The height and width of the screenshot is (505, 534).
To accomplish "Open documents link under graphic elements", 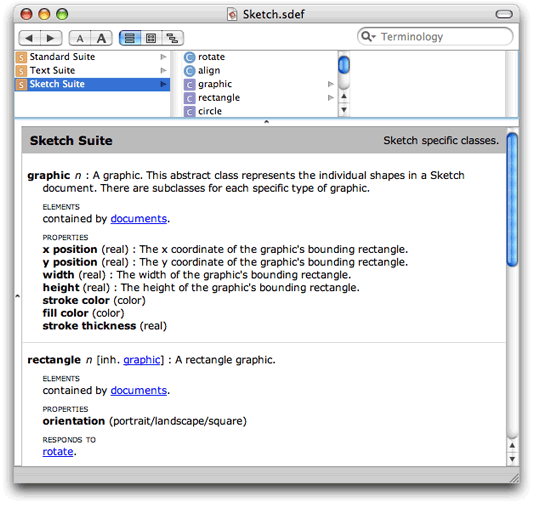I will (x=139, y=219).
